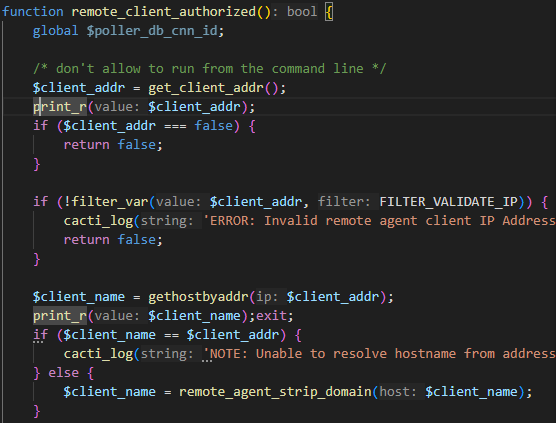Image resolution: width=556 pixels, height=423 pixels.
Task: Click '$client_name == $client_addr' condition
Action: [171, 335]
